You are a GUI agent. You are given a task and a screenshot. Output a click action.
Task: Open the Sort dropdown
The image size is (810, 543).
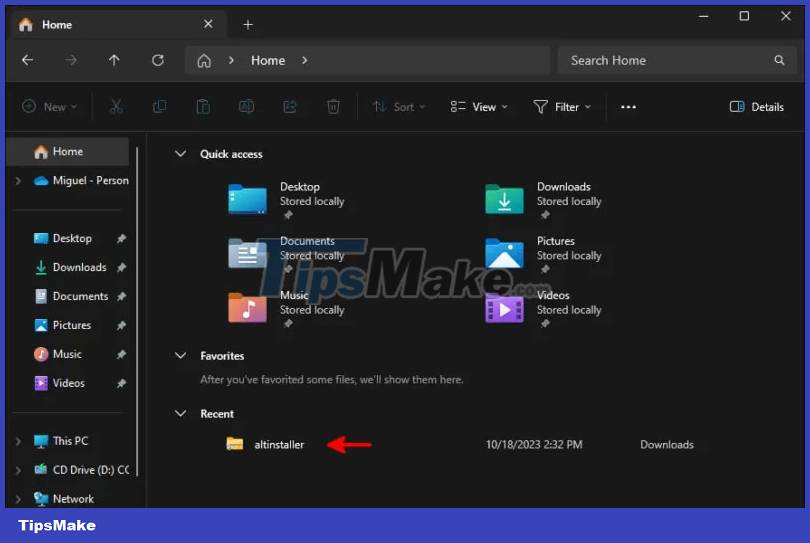399,107
